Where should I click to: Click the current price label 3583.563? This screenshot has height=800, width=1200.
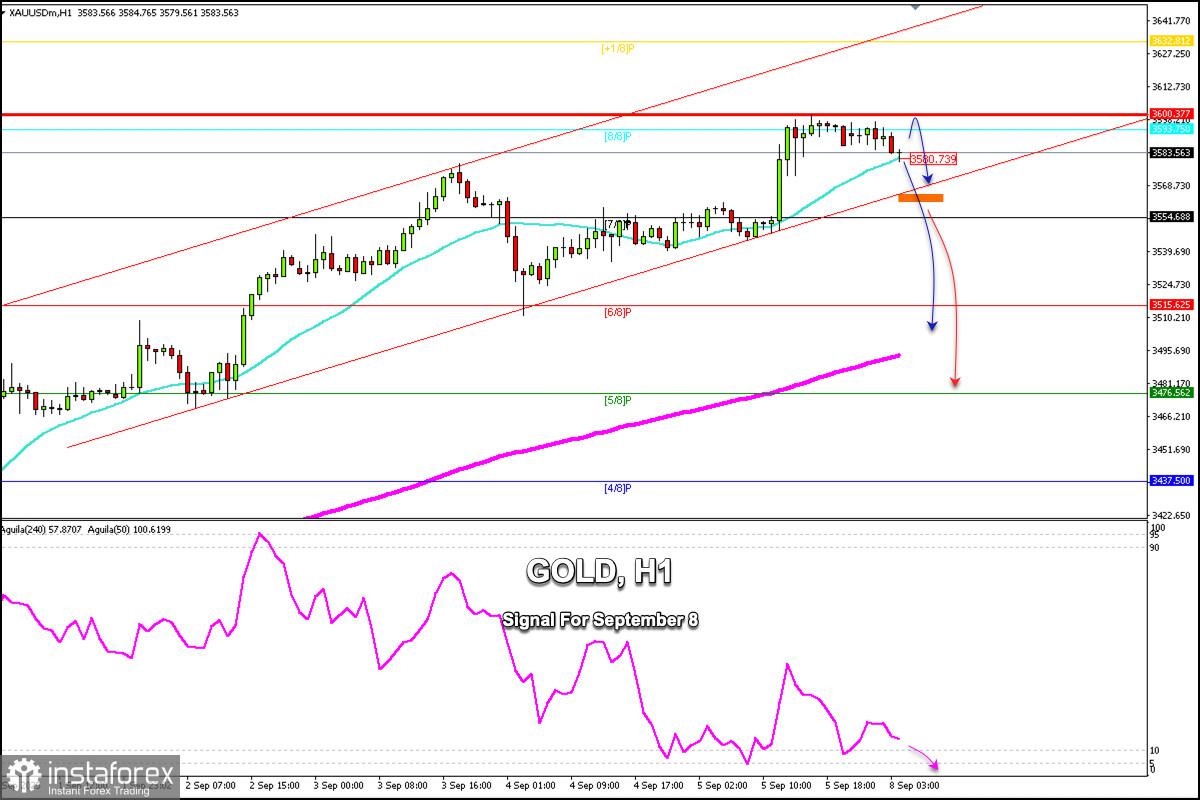(1171, 153)
